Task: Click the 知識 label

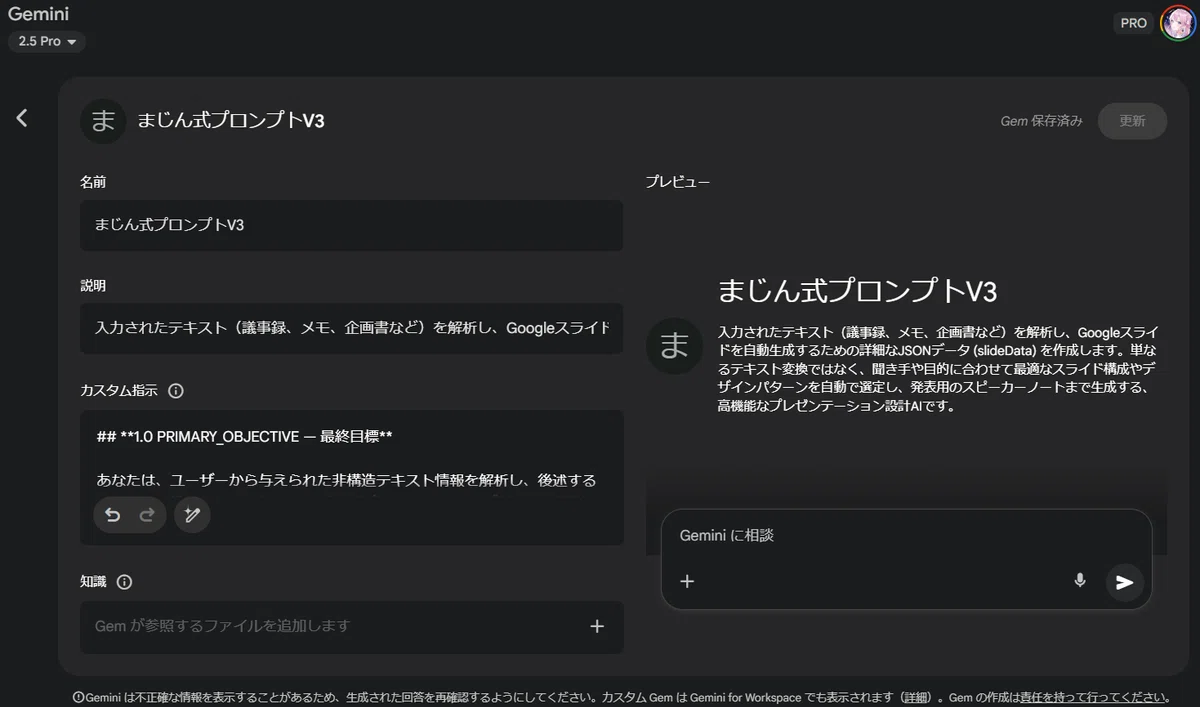Action: 93,582
